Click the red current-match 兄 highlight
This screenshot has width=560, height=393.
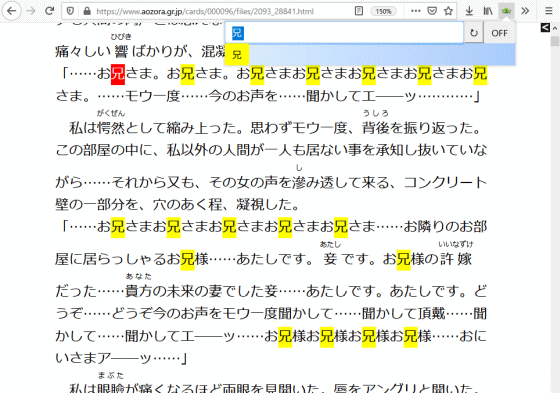coord(118,74)
